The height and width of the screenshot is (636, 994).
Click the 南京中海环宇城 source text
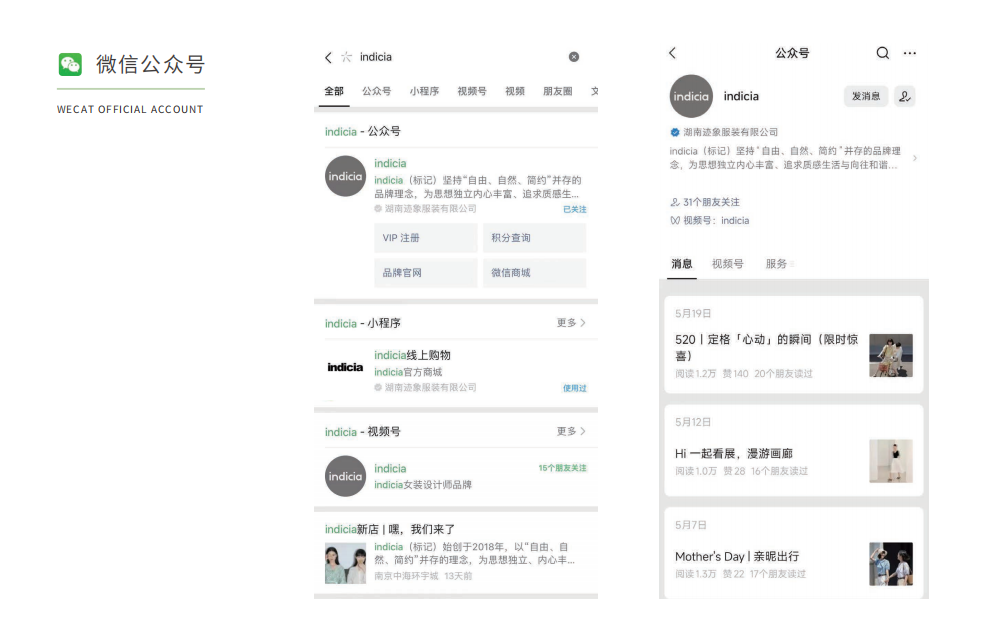tap(406, 576)
